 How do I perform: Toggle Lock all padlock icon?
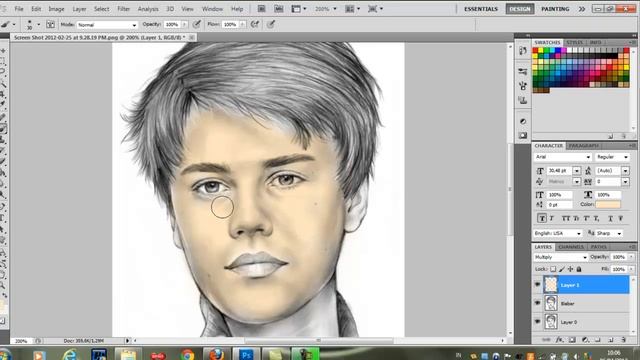[579, 269]
